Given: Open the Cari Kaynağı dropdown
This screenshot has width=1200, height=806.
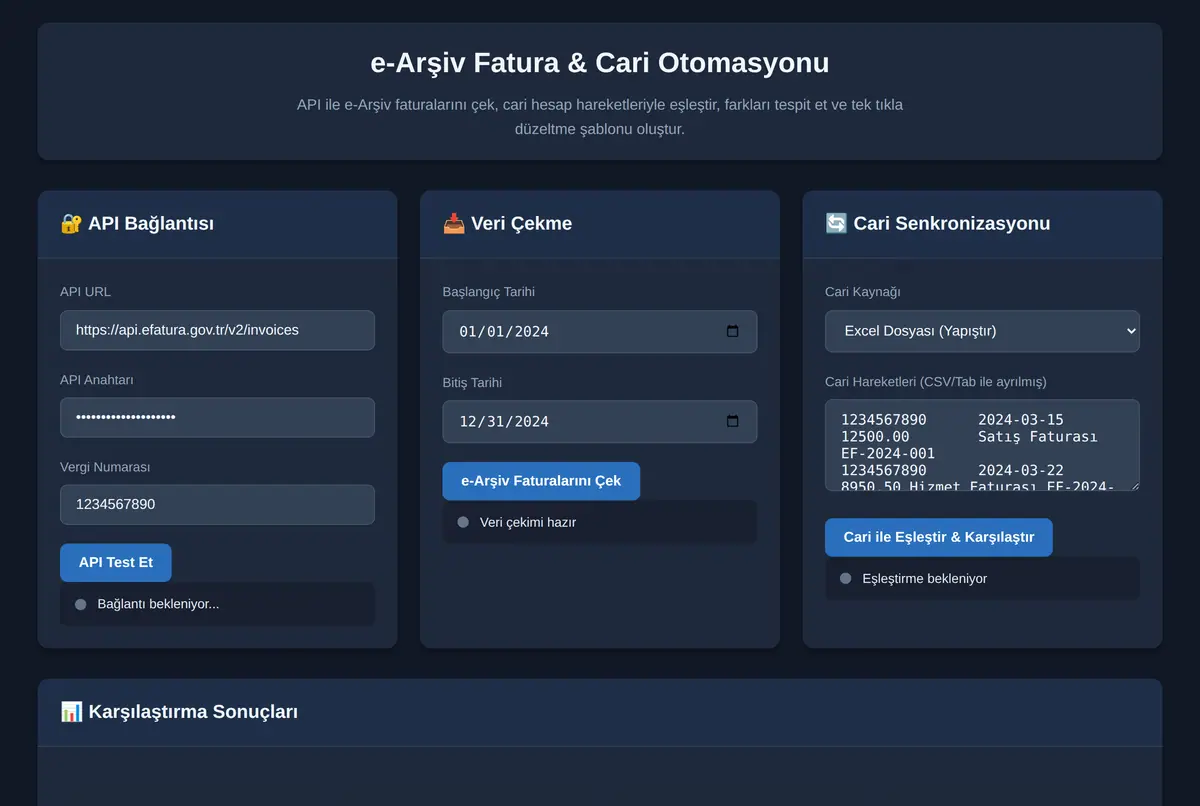Looking at the screenshot, I should (x=982, y=331).
